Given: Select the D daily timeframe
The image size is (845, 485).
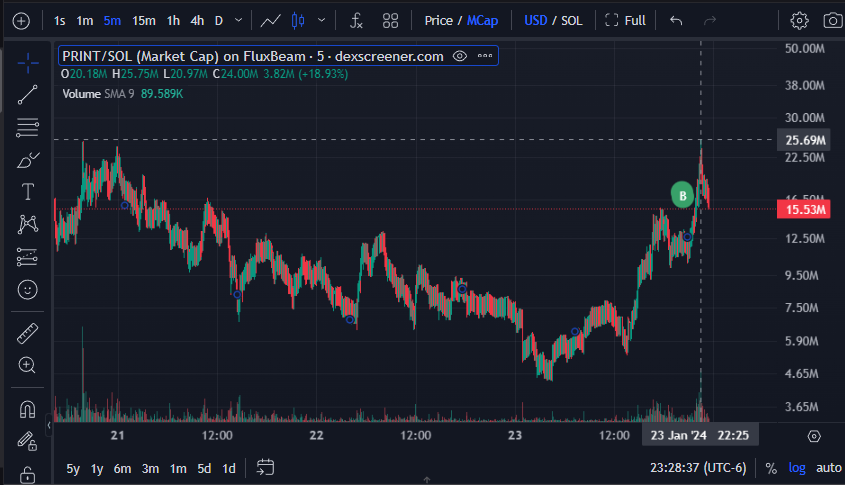Looking at the screenshot, I should [x=219, y=21].
